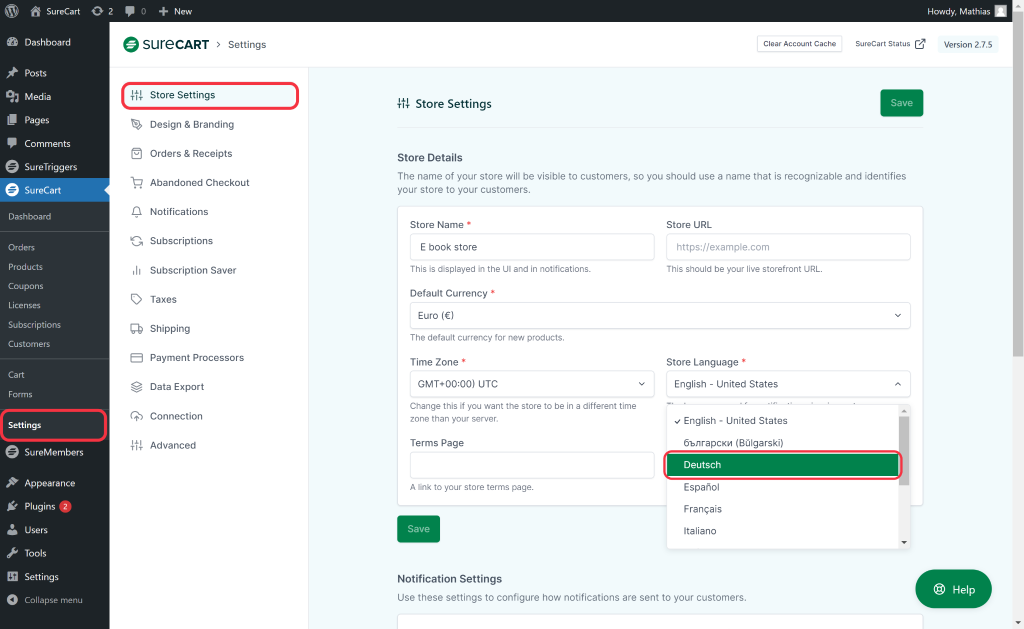This screenshot has width=1024, height=629.
Task: Click the Taxes tag icon in sidebar
Action: [137, 299]
